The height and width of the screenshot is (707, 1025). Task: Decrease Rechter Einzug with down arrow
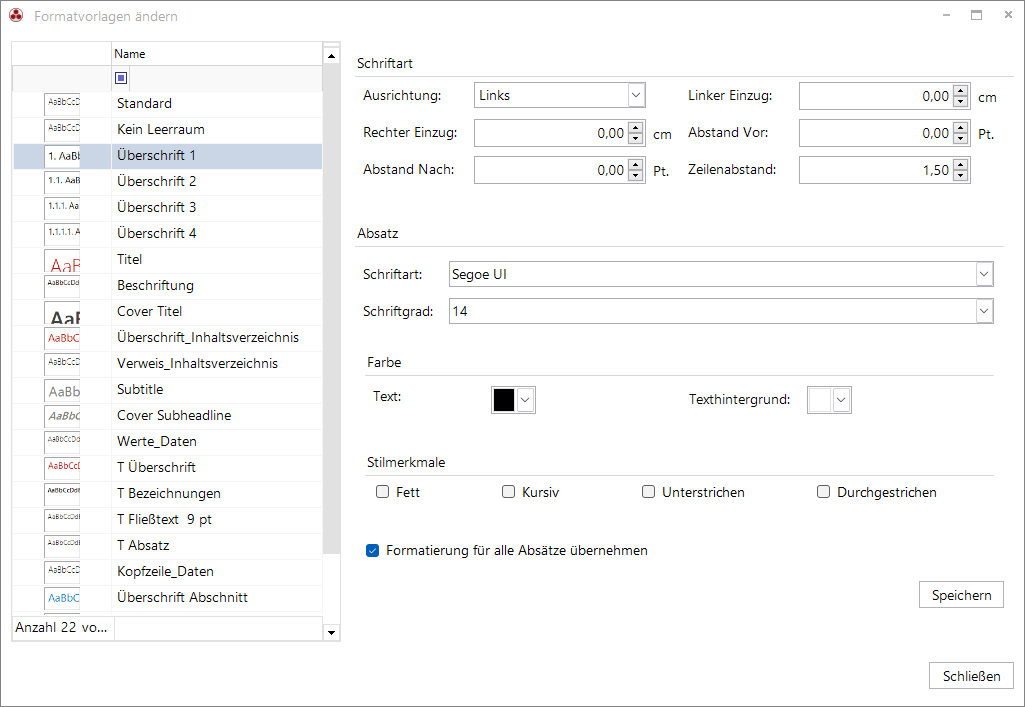pyautogui.click(x=635, y=139)
